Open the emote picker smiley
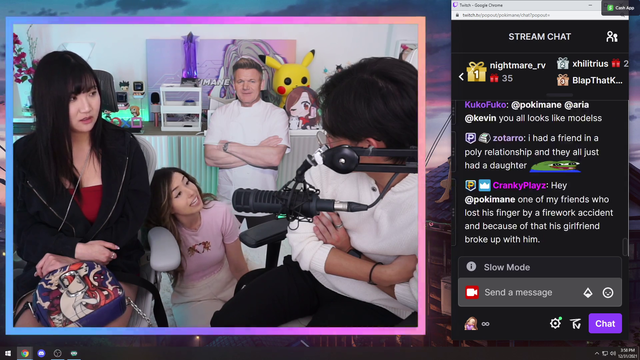This screenshot has height=360, width=640. coord(608,292)
